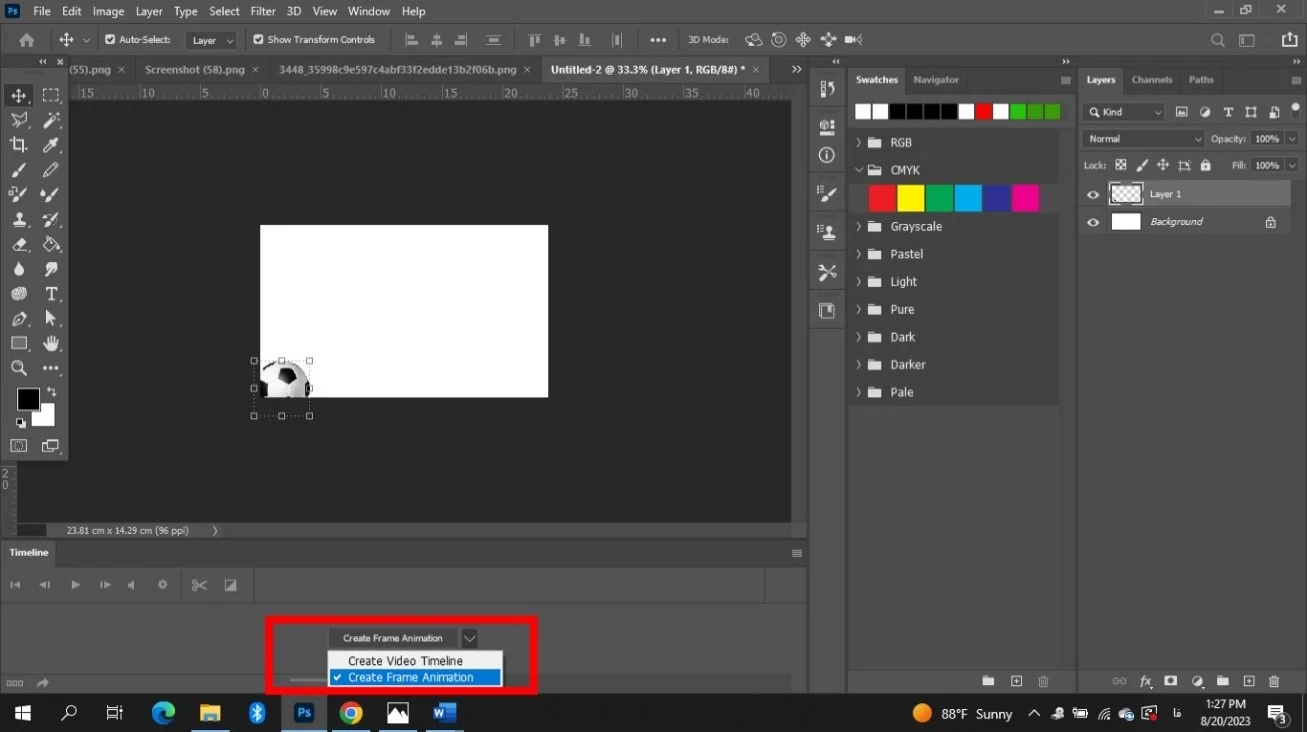Click the timeline mode dropdown arrow button

pos(470,638)
